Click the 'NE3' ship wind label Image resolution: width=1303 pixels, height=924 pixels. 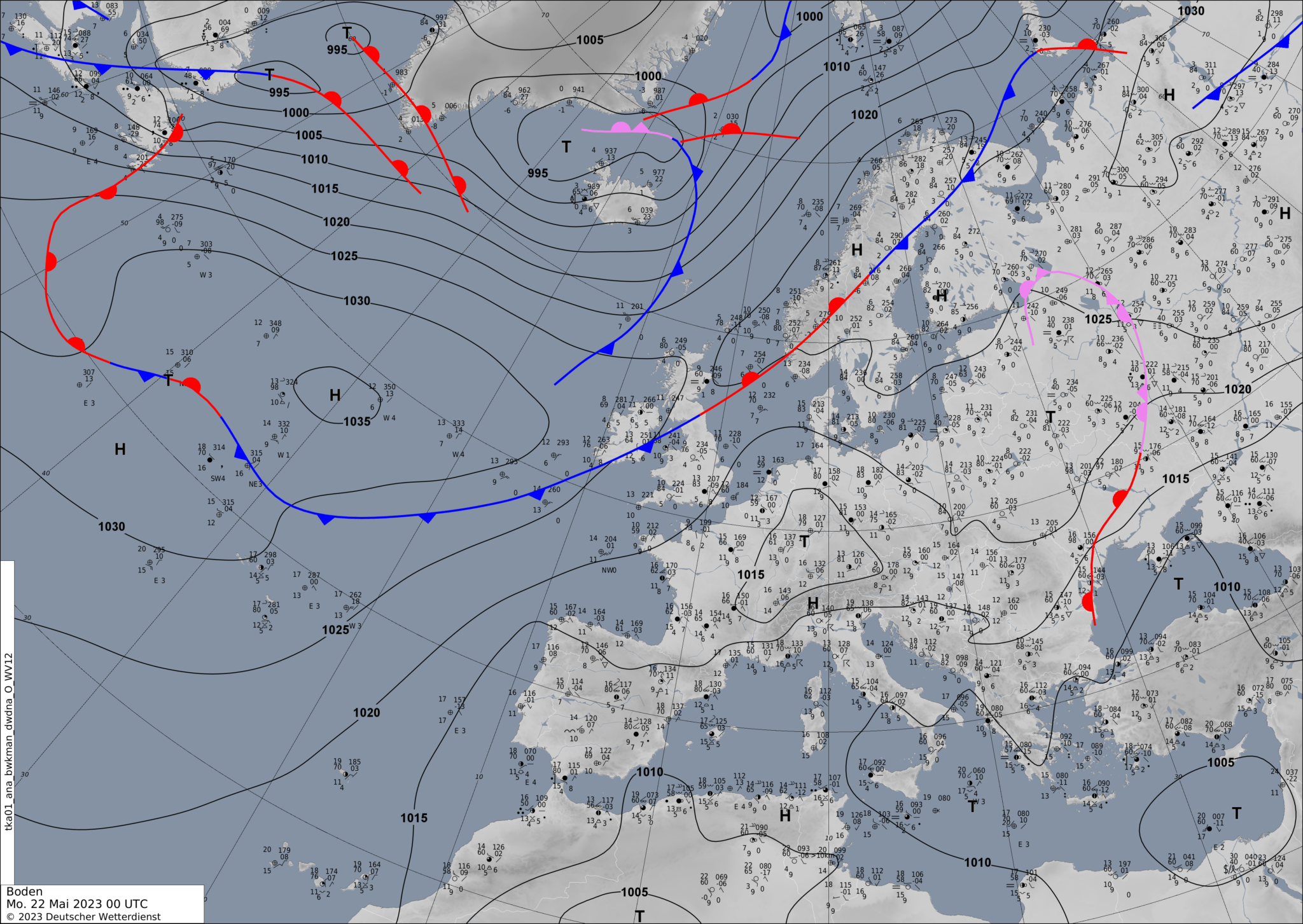pyautogui.click(x=255, y=484)
